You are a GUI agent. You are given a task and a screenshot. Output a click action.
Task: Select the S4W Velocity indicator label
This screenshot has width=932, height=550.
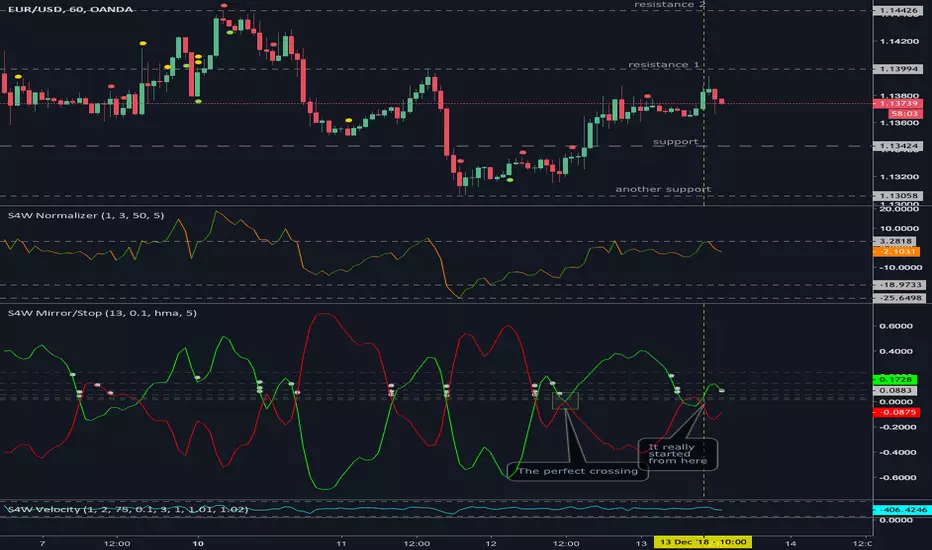click(127, 510)
